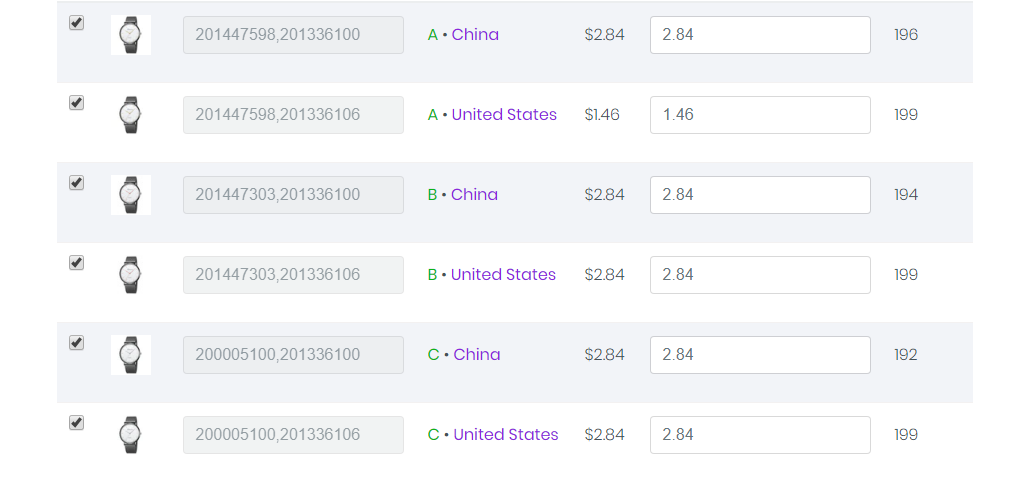Click the watch thumbnail for A United States variant
This screenshot has height=481, width=1033.
click(x=130, y=115)
